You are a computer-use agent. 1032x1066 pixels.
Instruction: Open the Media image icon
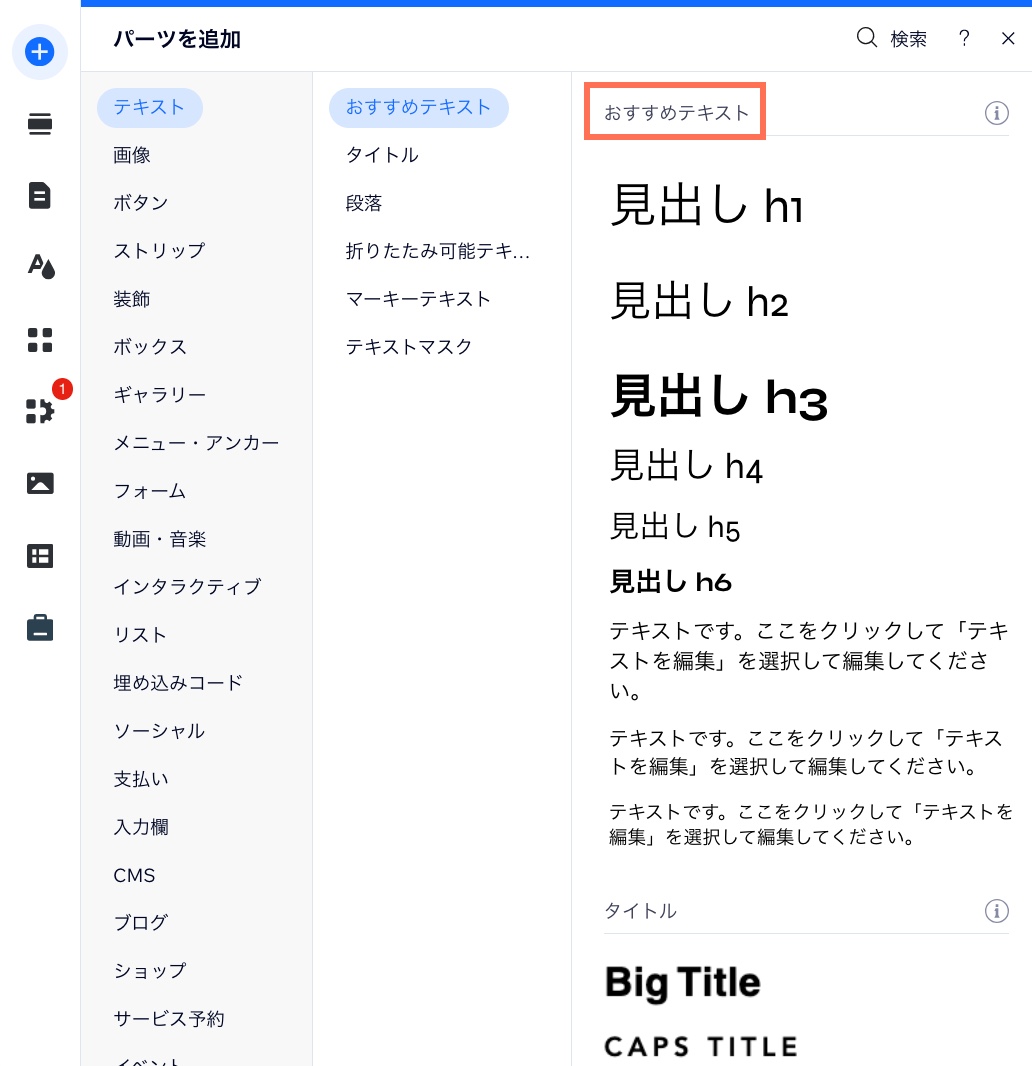39,483
